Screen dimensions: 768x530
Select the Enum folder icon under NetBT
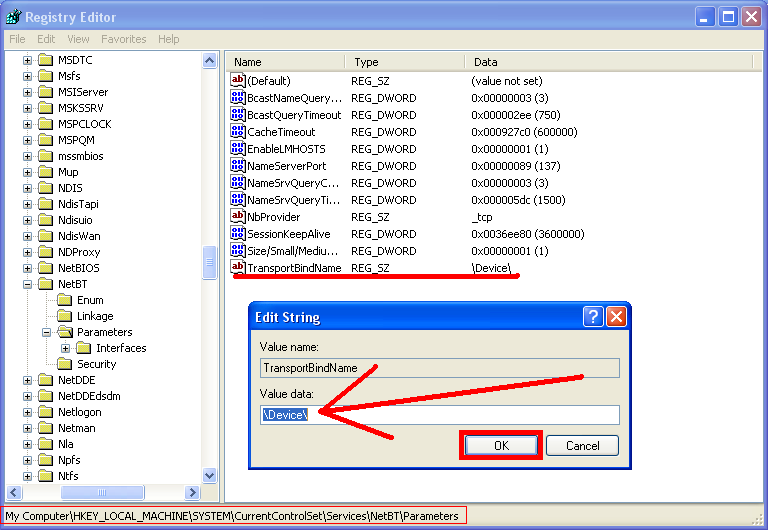coord(65,300)
